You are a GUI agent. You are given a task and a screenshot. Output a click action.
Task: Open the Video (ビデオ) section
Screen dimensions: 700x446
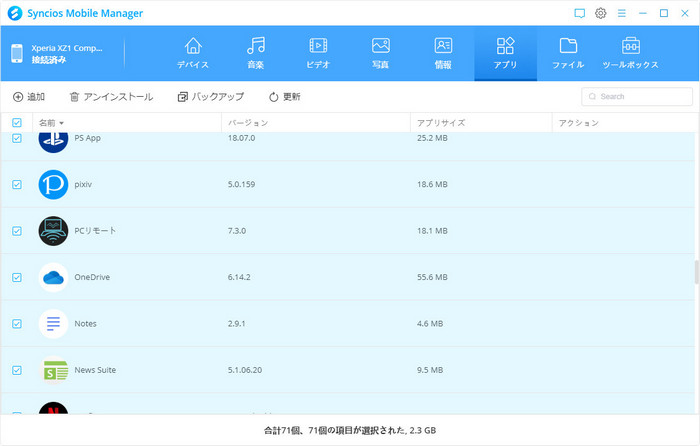point(318,53)
